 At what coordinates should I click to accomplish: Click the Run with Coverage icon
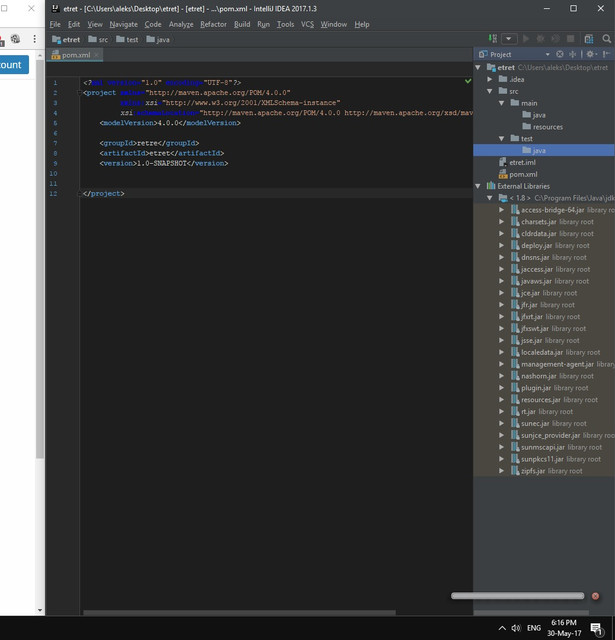coord(555,39)
